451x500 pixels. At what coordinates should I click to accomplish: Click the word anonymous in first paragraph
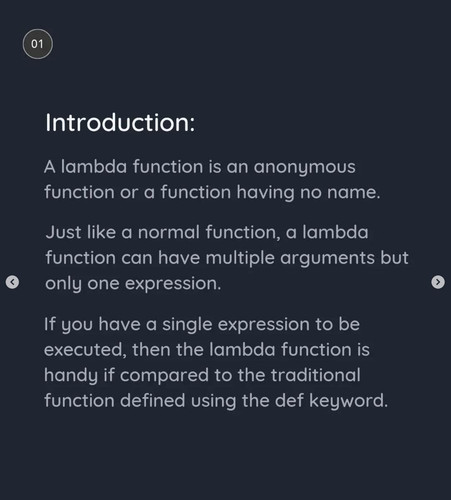[304, 167]
